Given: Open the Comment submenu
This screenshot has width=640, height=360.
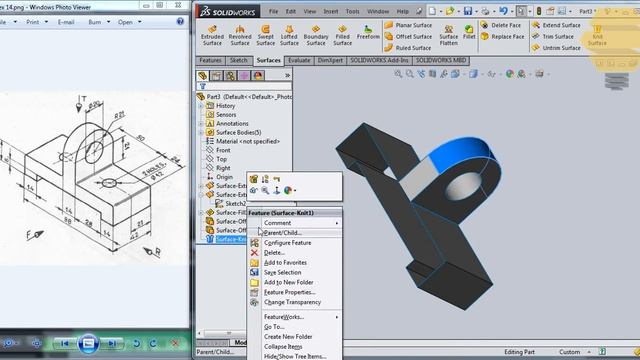Looking at the screenshot, I should click(x=294, y=223).
